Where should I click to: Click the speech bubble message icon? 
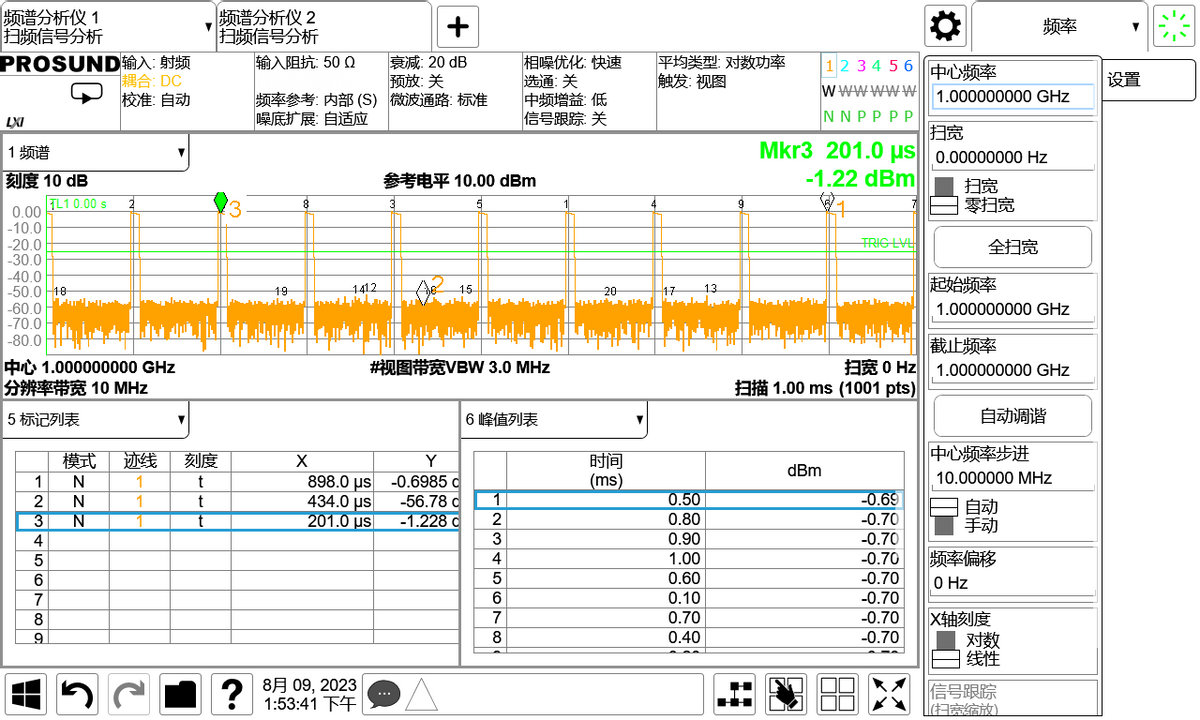[x=384, y=693]
